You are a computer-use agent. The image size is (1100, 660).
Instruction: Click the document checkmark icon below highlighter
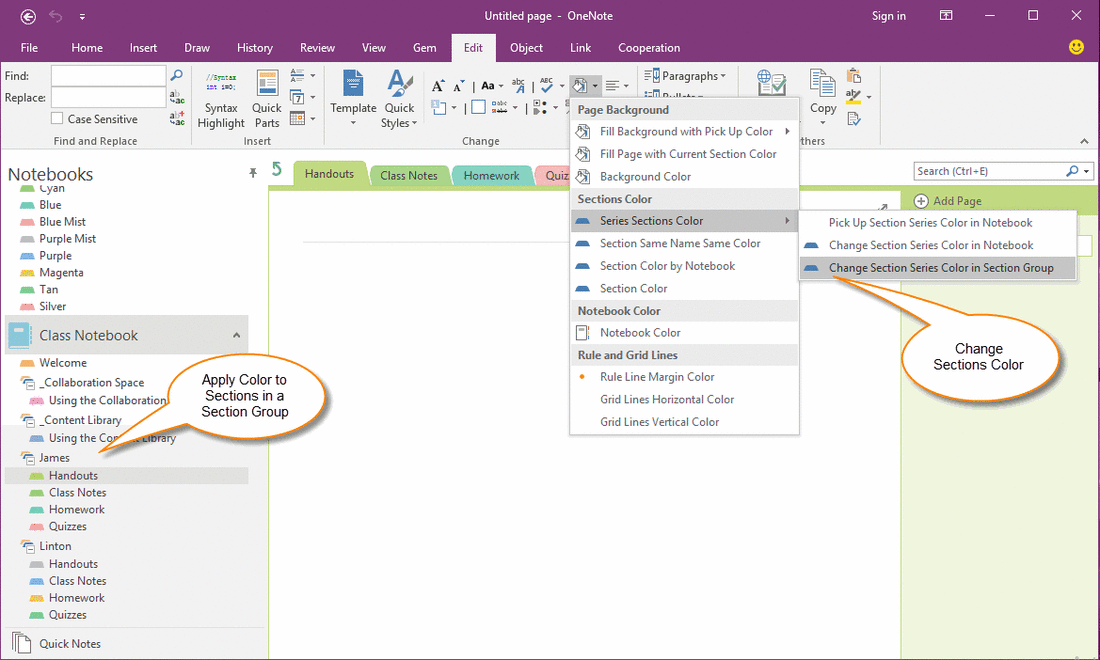tap(854, 119)
